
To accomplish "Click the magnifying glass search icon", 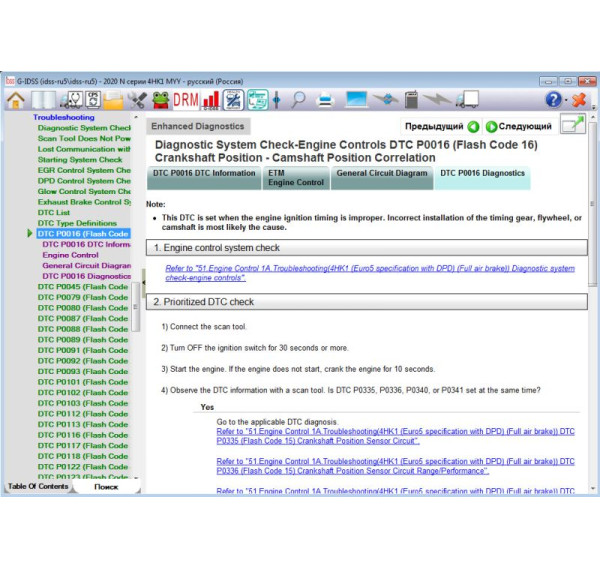I will click(298, 100).
